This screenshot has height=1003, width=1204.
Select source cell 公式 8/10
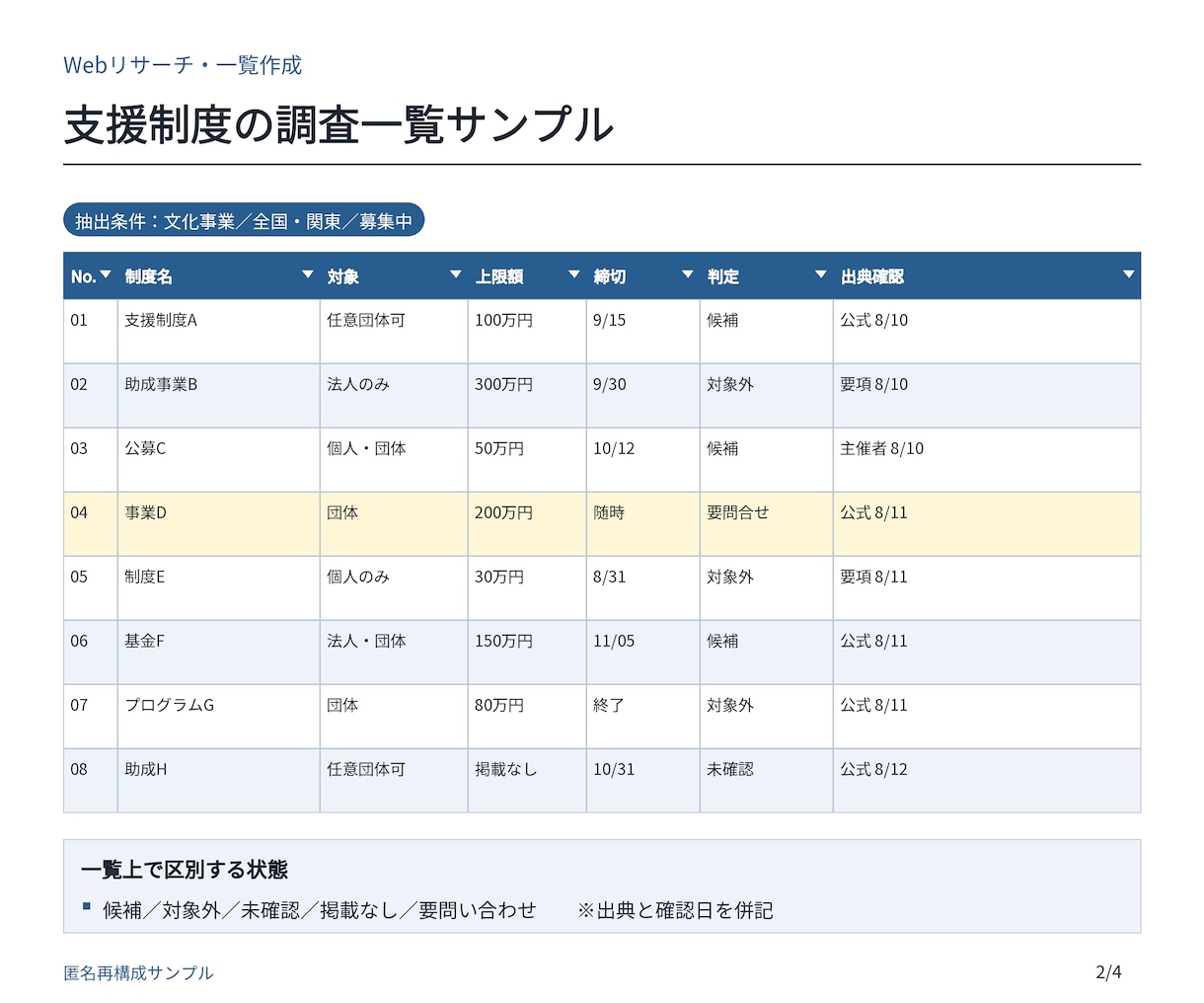[987, 331]
